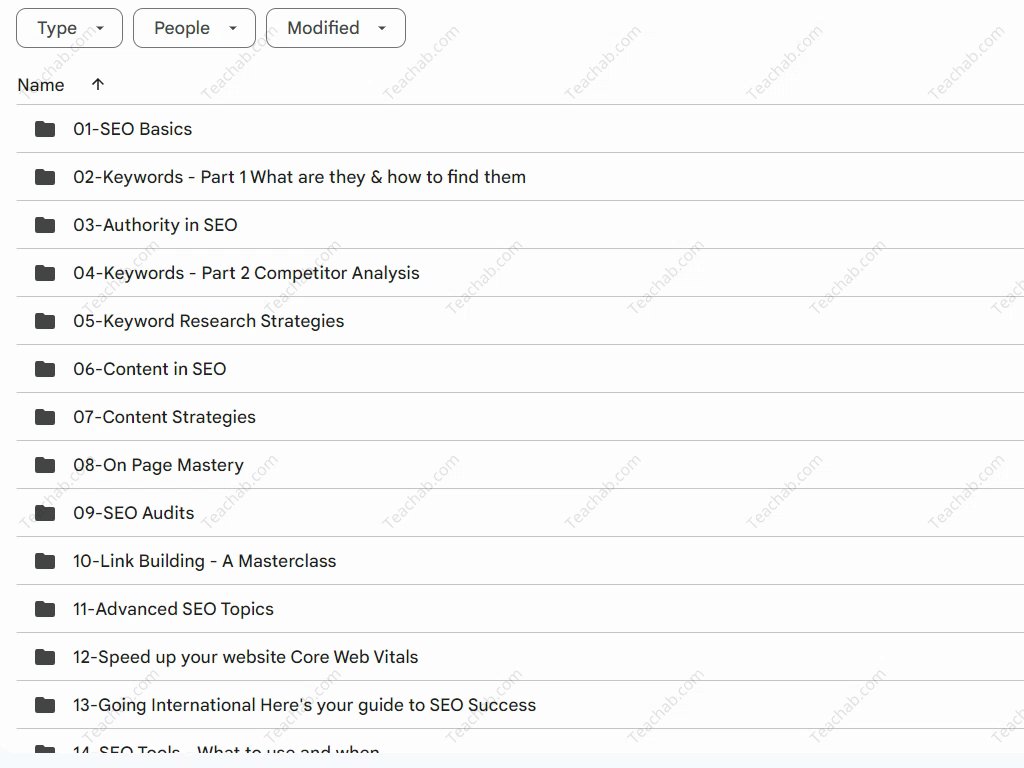This screenshot has height=768, width=1024.
Task: Open 02-Keywords Part 1 folder
Action: click(x=299, y=177)
